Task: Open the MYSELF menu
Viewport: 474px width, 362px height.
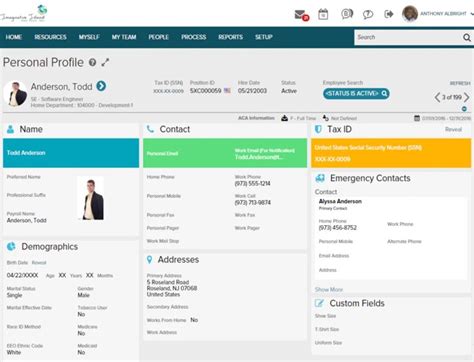Action: point(89,37)
